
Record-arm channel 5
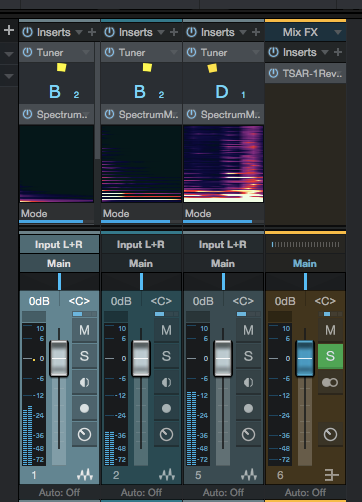pyautogui.click(x=248, y=408)
